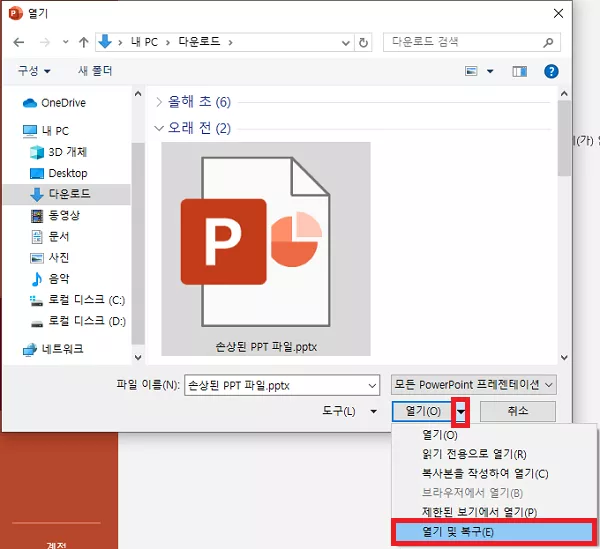
Task: Select OneDrive in the navigation pane
Action: (54, 103)
